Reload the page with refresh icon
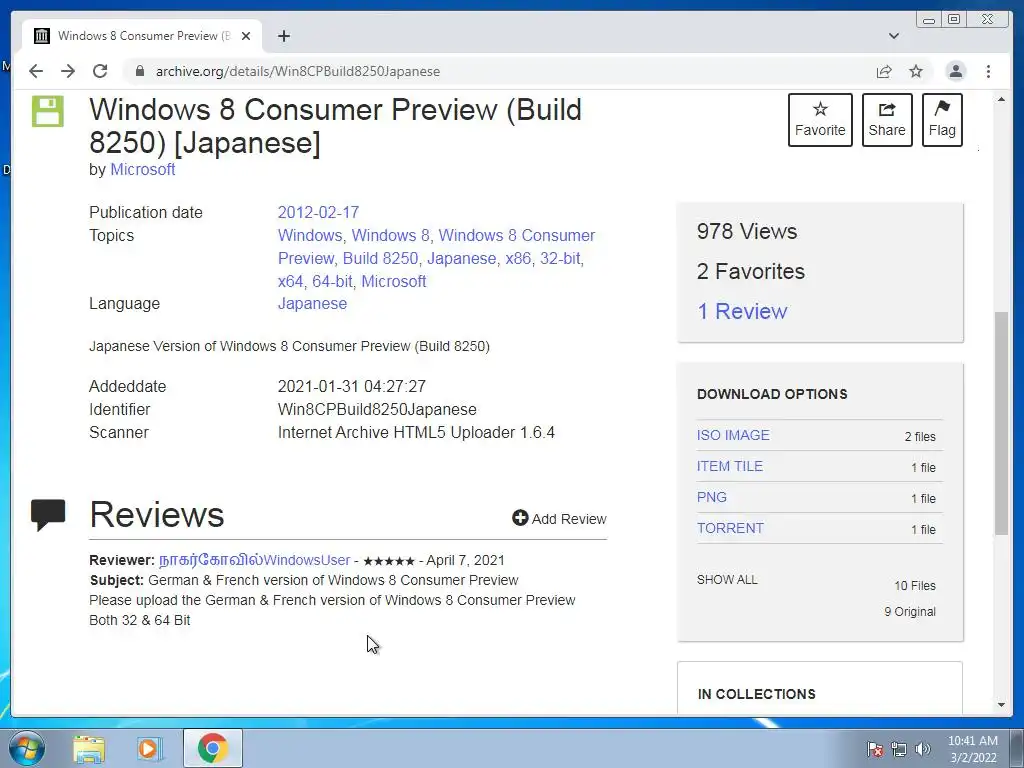This screenshot has width=1024, height=768. coord(100,71)
